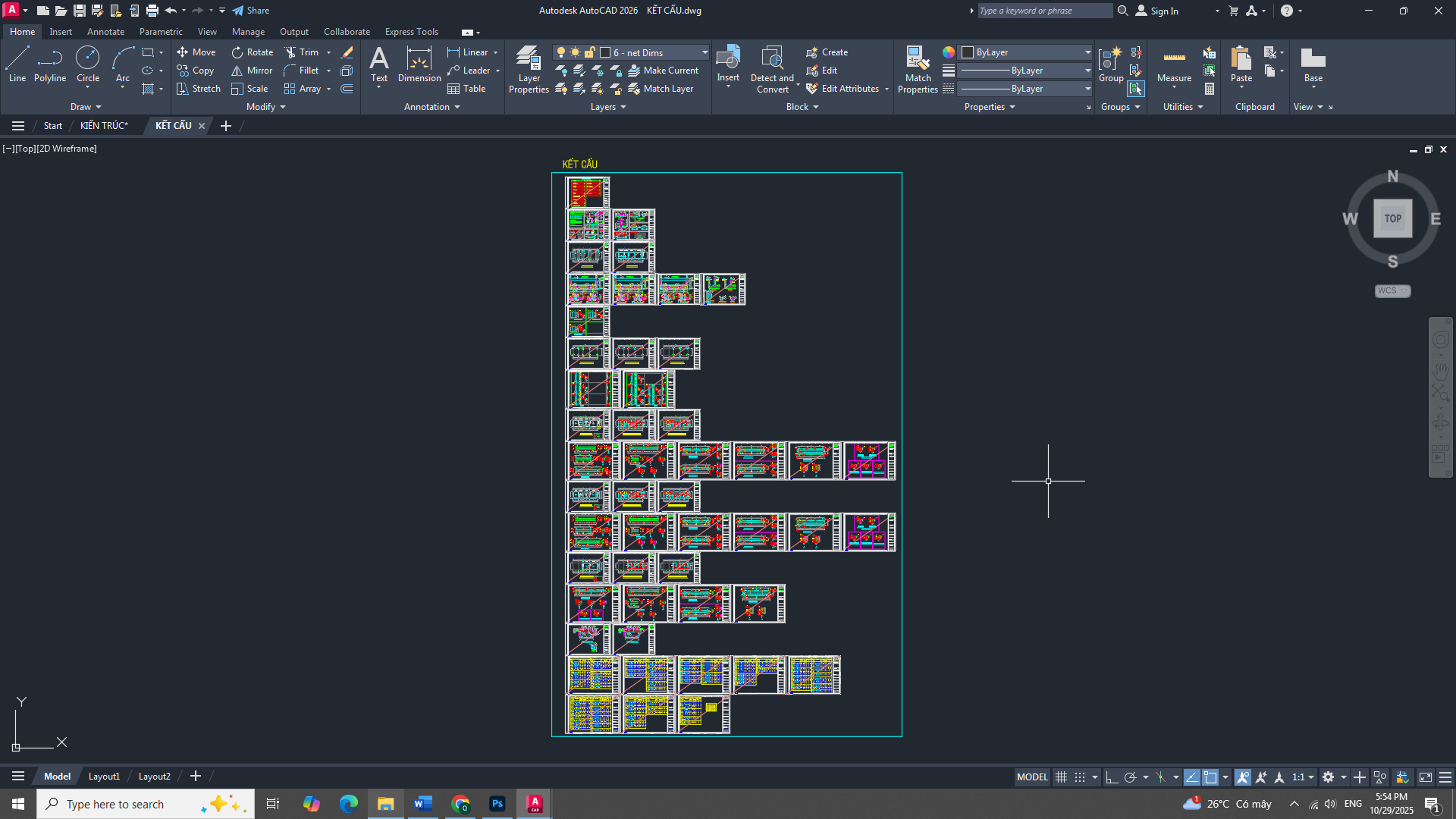The height and width of the screenshot is (819, 1456).
Task: Switch to Layout1 tab
Action: click(104, 777)
